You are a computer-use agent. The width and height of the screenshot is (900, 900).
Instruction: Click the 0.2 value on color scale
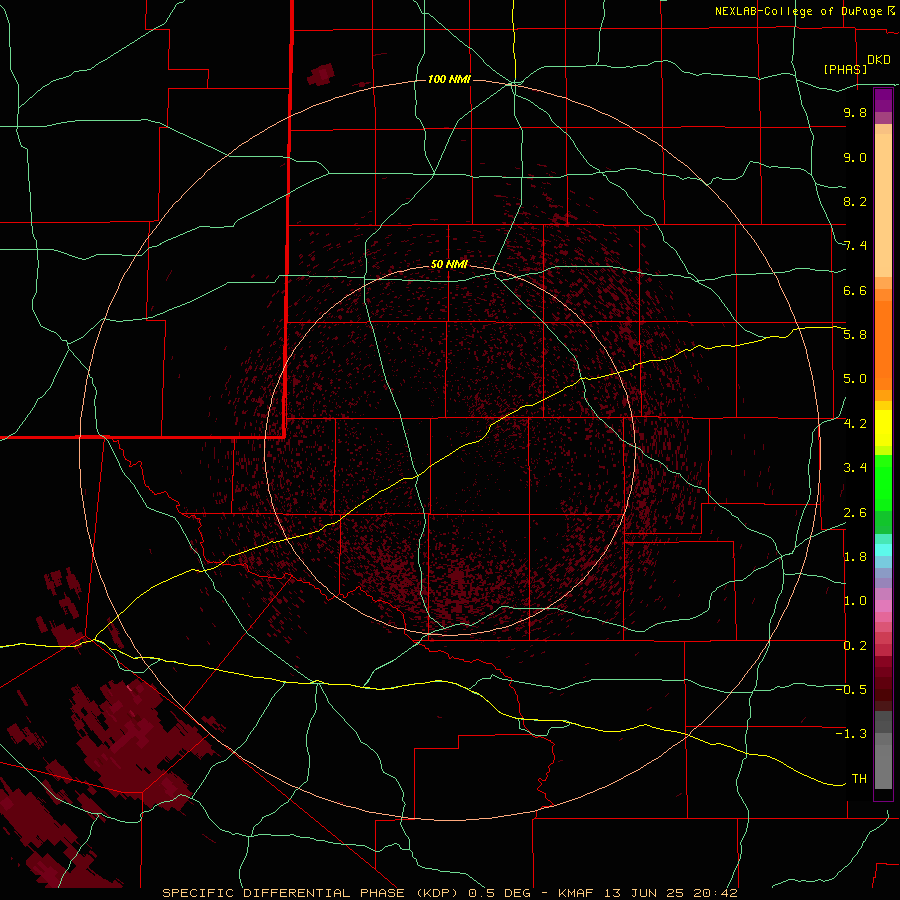click(855, 646)
